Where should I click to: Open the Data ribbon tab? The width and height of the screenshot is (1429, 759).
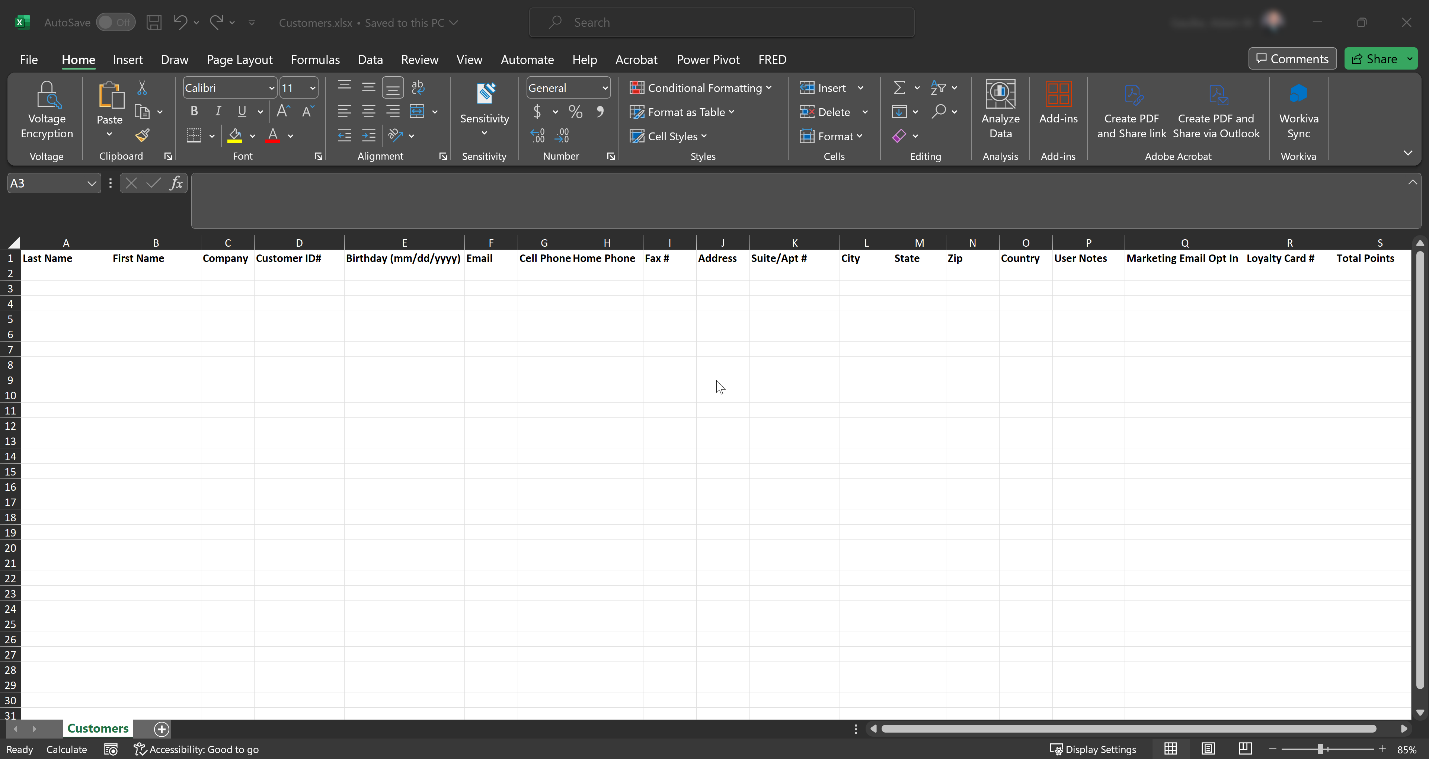(370, 60)
